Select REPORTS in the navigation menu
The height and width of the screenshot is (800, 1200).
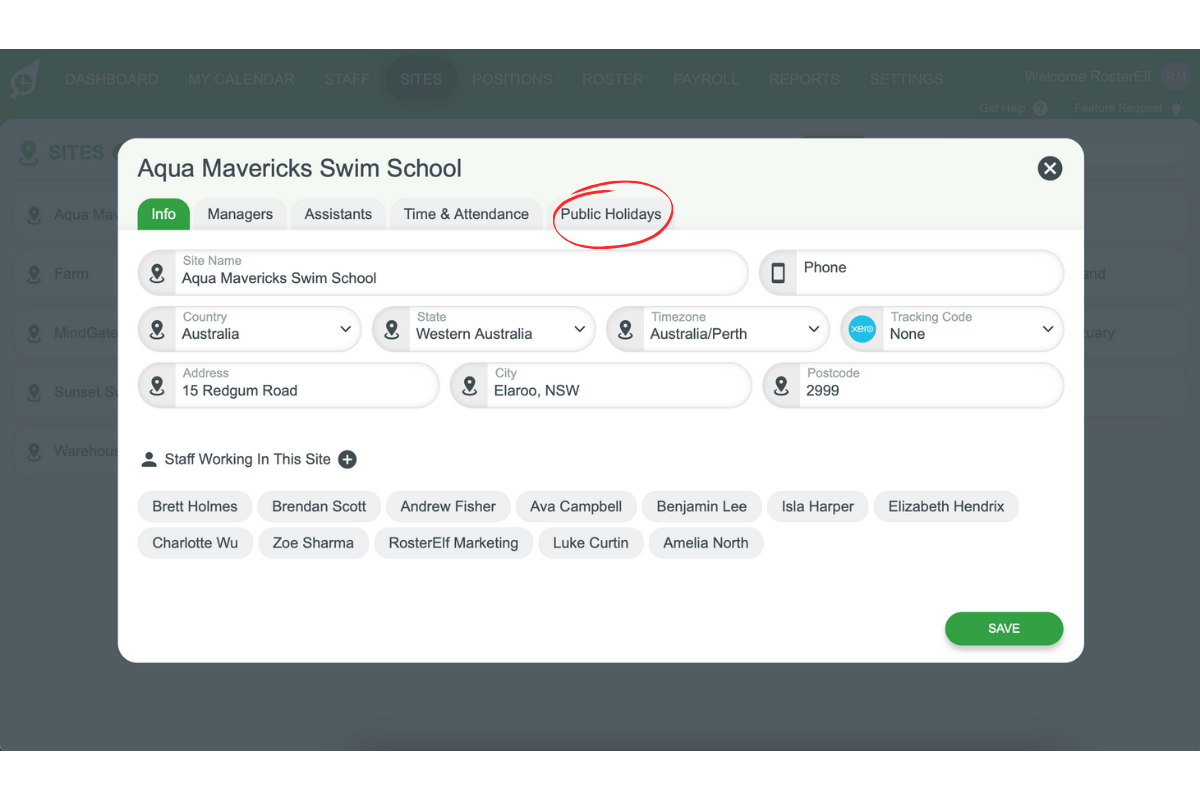click(x=804, y=79)
